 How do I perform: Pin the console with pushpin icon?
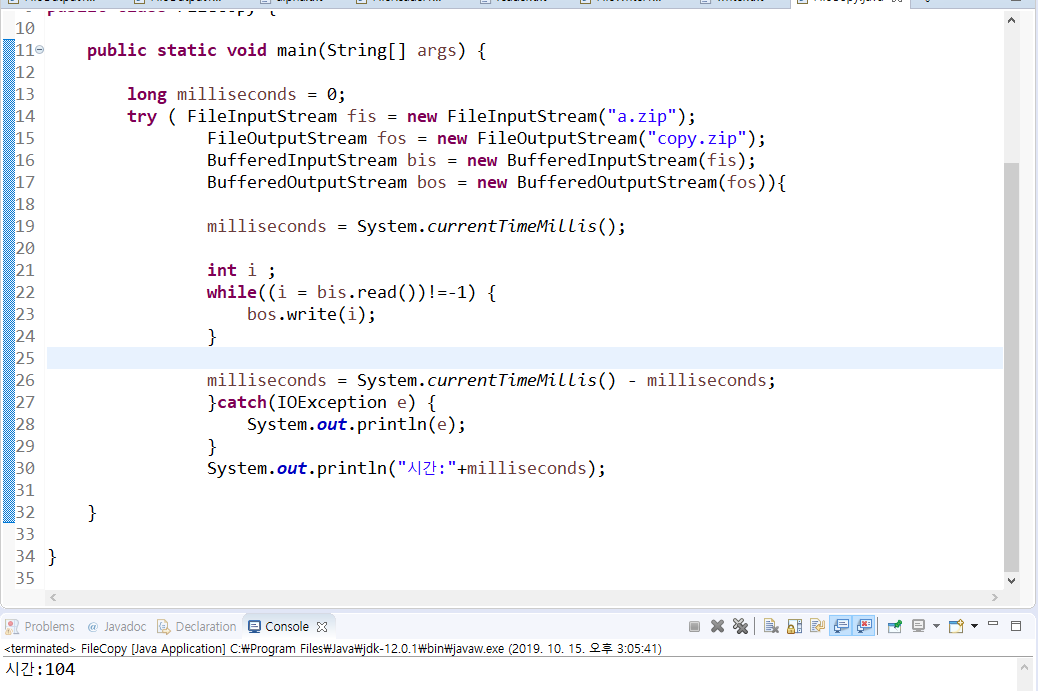point(895,626)
